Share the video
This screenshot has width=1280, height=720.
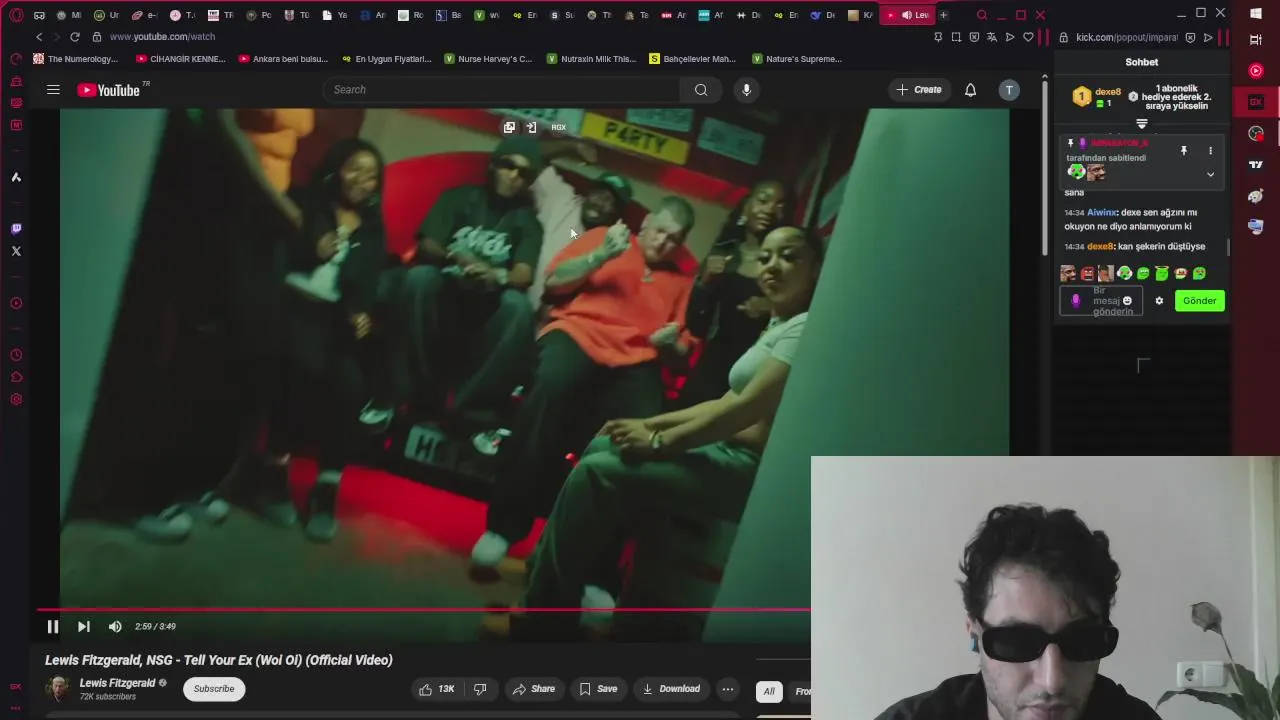click(533, 689)
